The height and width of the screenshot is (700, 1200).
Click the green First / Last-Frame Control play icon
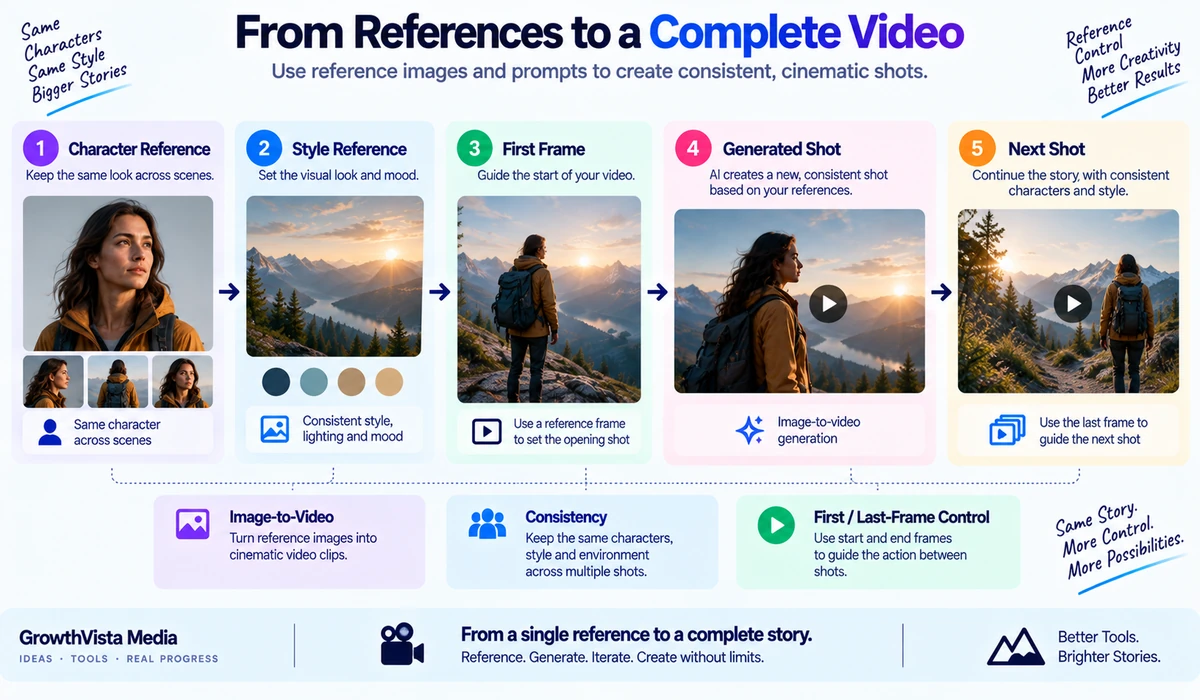[776, 525]
